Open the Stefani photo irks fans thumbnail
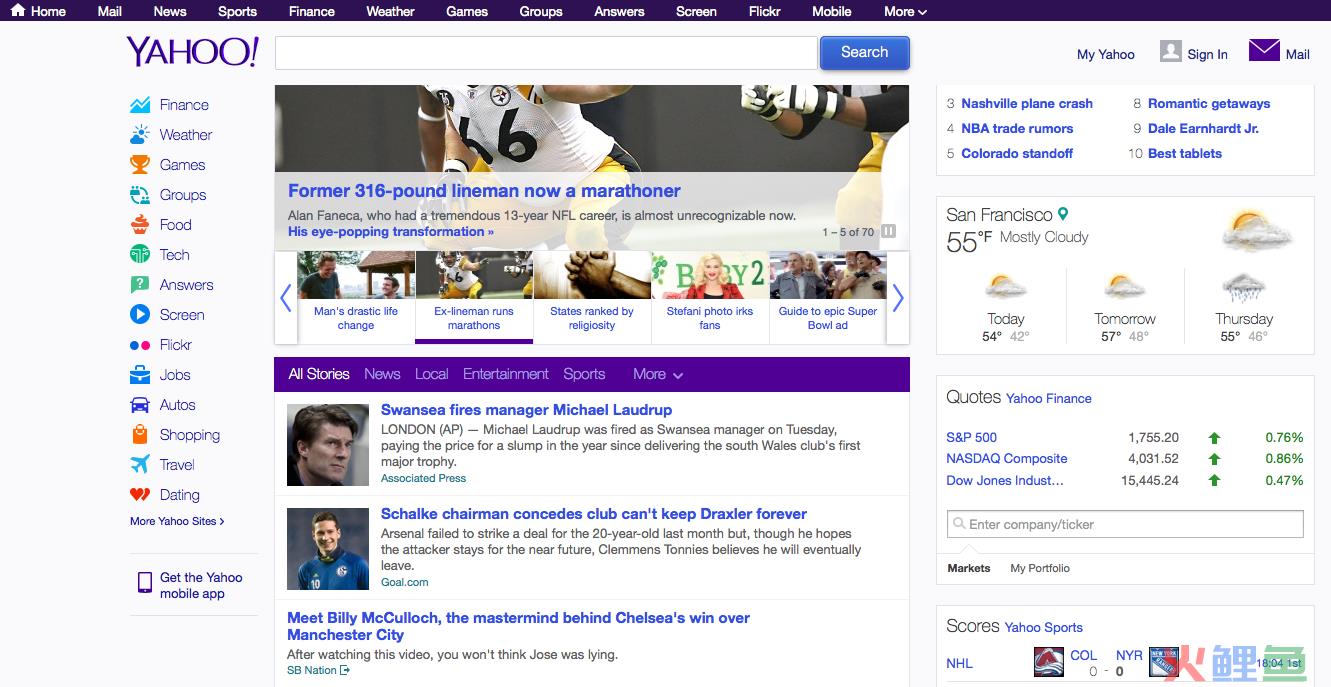The image size is (1331, 687). pos(710,297)
